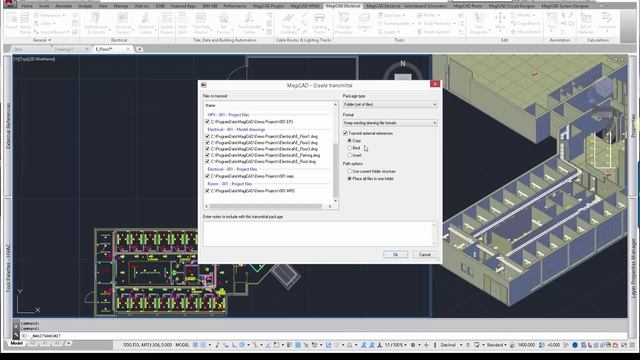This screenshot has width=640, height=360.
Task: Select Place all files in one folder
Action: [349, 179]
